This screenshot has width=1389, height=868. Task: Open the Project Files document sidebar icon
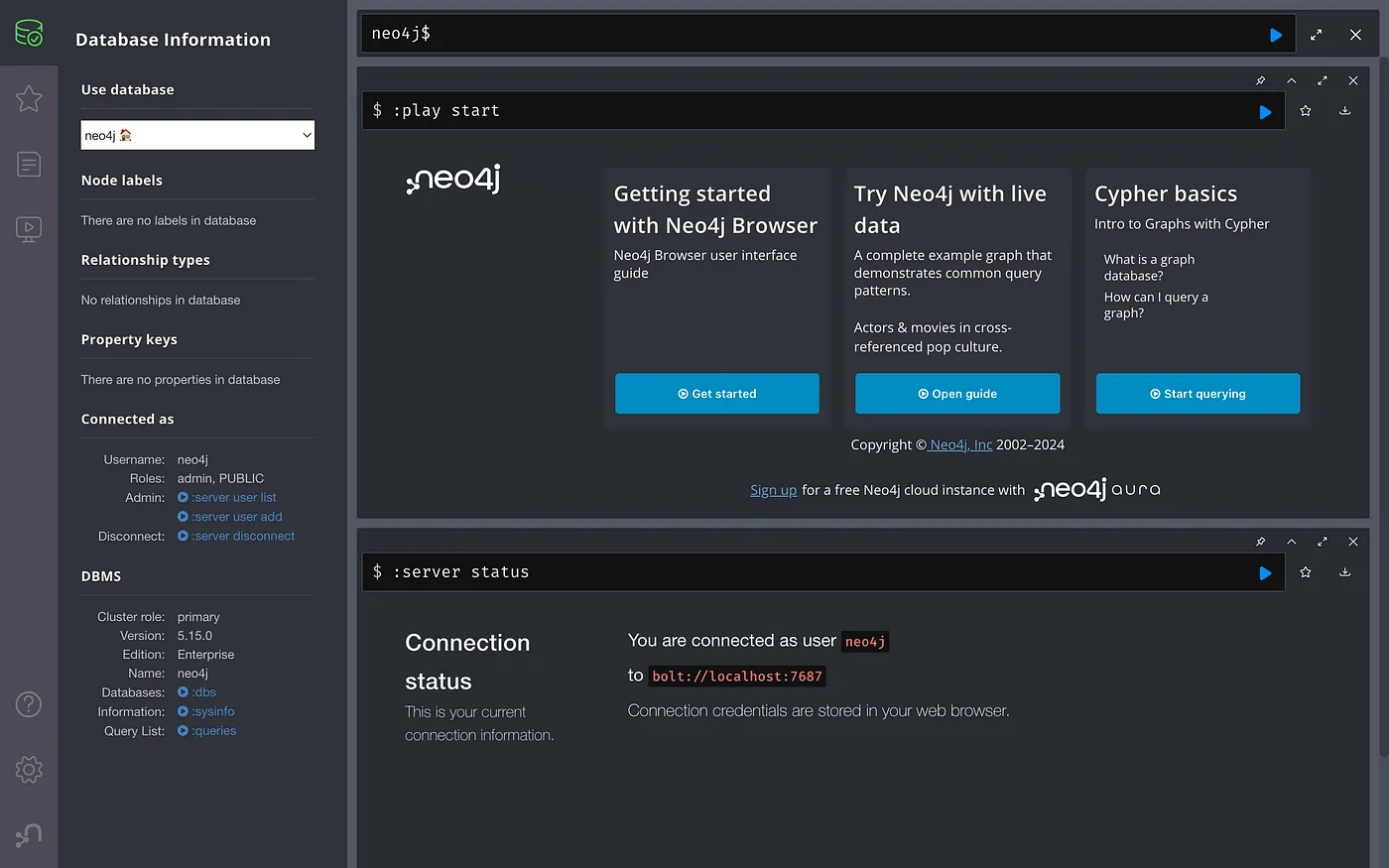coord(29,164)
